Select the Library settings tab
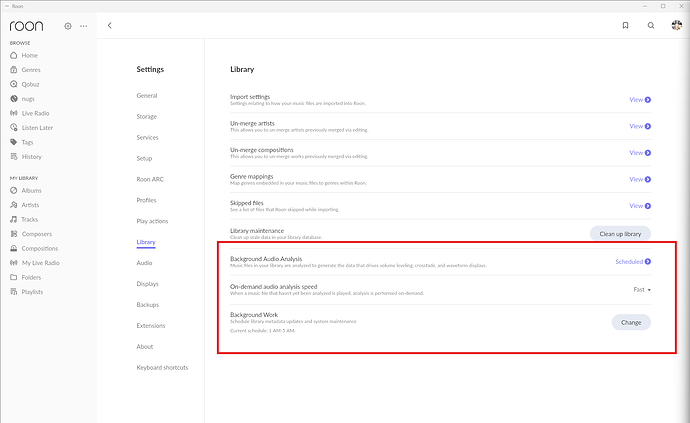This screenshot has width=690, height=423. click(146, 242)
